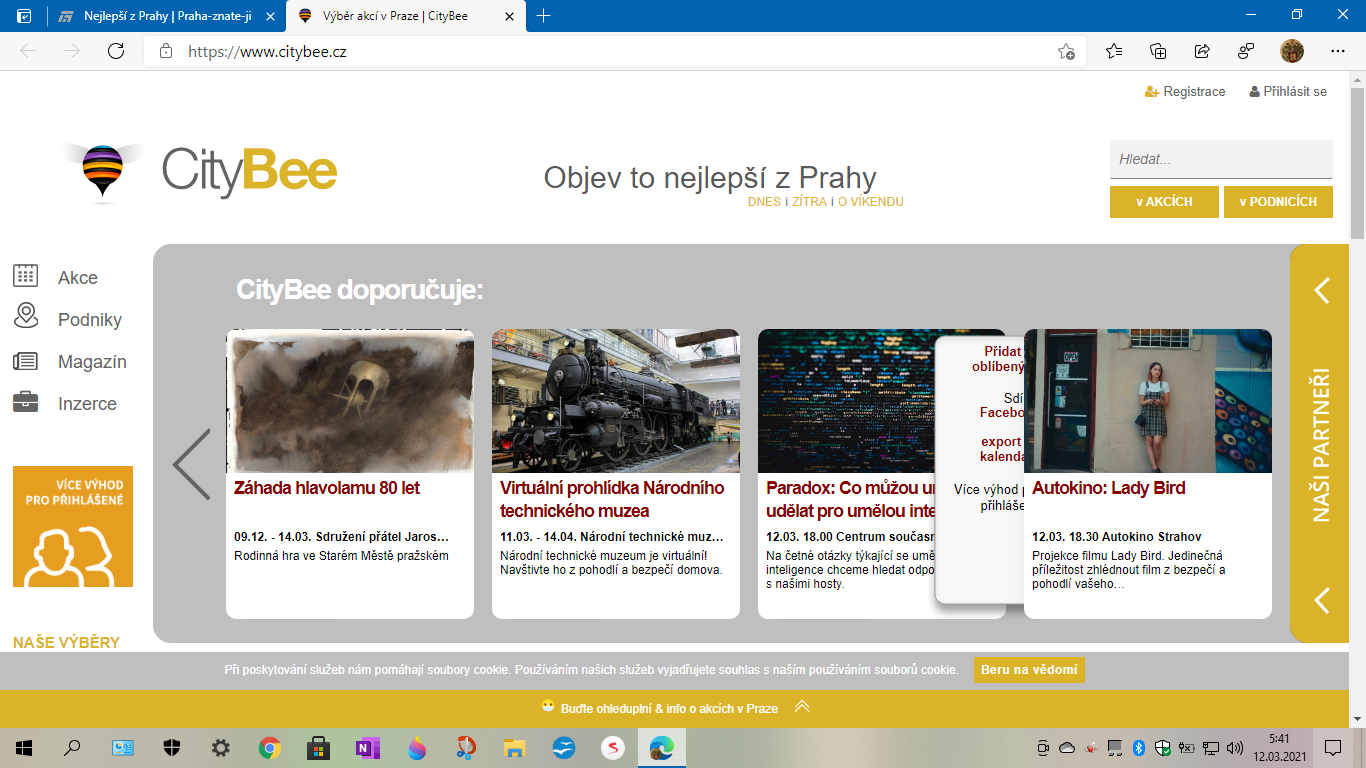Click taskbar volume speaker icon
Screen dimensions: 1366x768
[1234, 747]
